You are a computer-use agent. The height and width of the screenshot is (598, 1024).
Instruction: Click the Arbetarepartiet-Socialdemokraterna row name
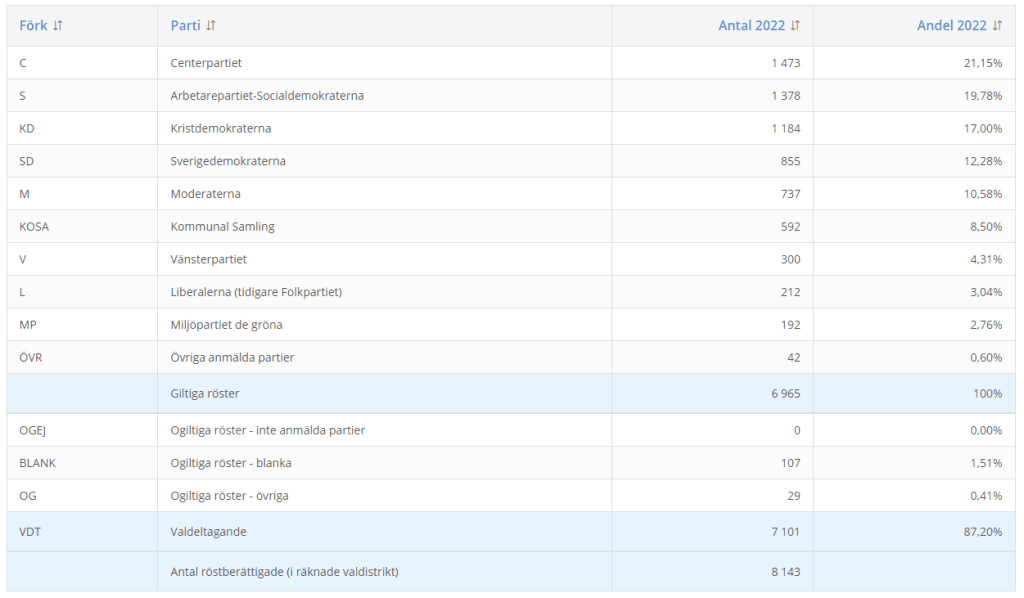(x=267, y=96)
